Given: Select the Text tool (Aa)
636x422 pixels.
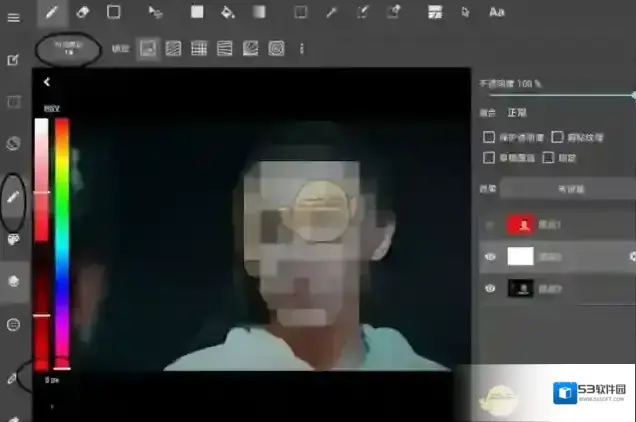Looking at the screenshot, I should [x=496, y=12].
